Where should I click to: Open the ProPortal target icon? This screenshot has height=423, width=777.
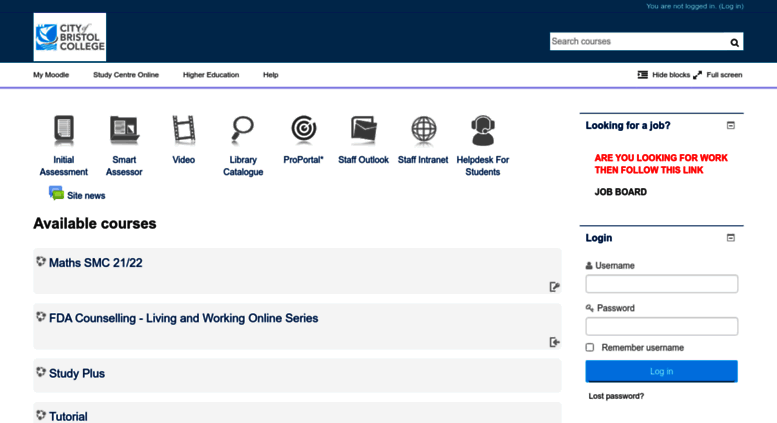pyautogui.click(x=303, y=130)
